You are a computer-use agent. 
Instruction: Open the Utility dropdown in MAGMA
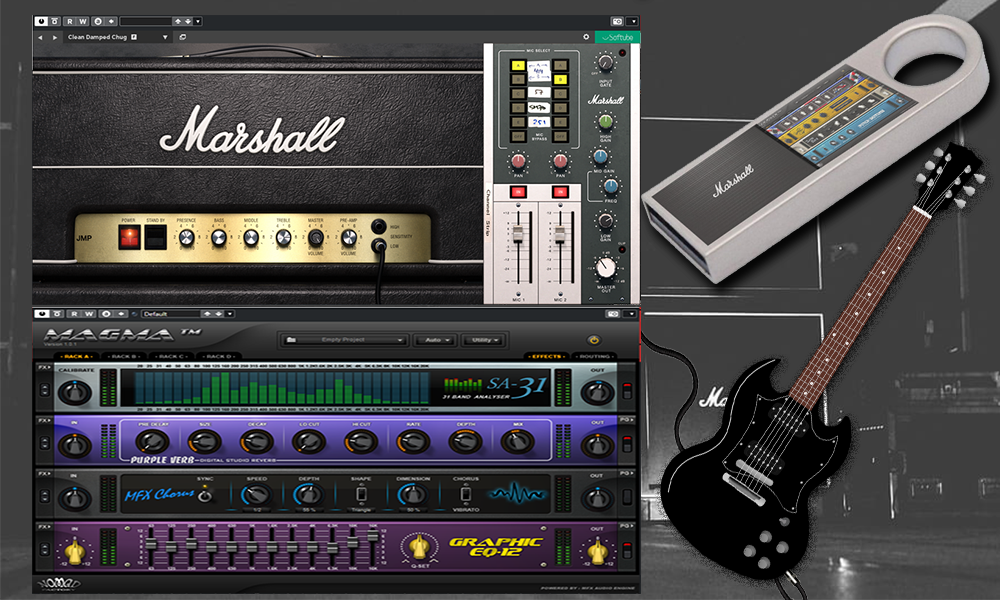484,339
